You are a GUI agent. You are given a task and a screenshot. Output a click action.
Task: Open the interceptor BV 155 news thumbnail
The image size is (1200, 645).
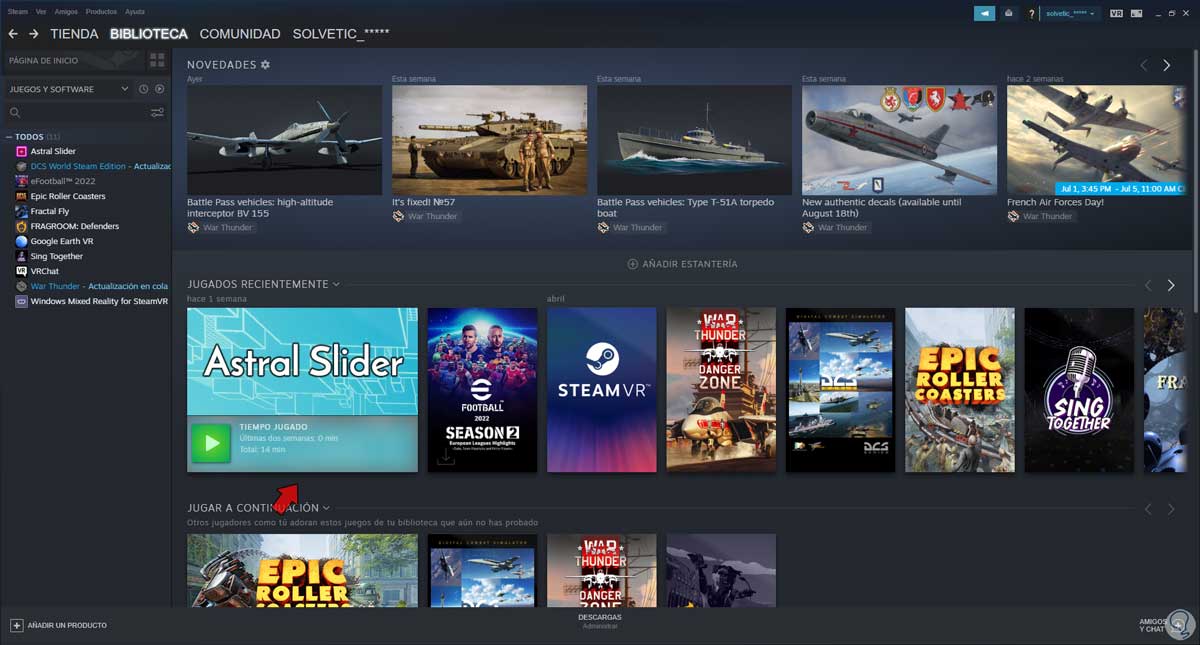tap(284, 140)
